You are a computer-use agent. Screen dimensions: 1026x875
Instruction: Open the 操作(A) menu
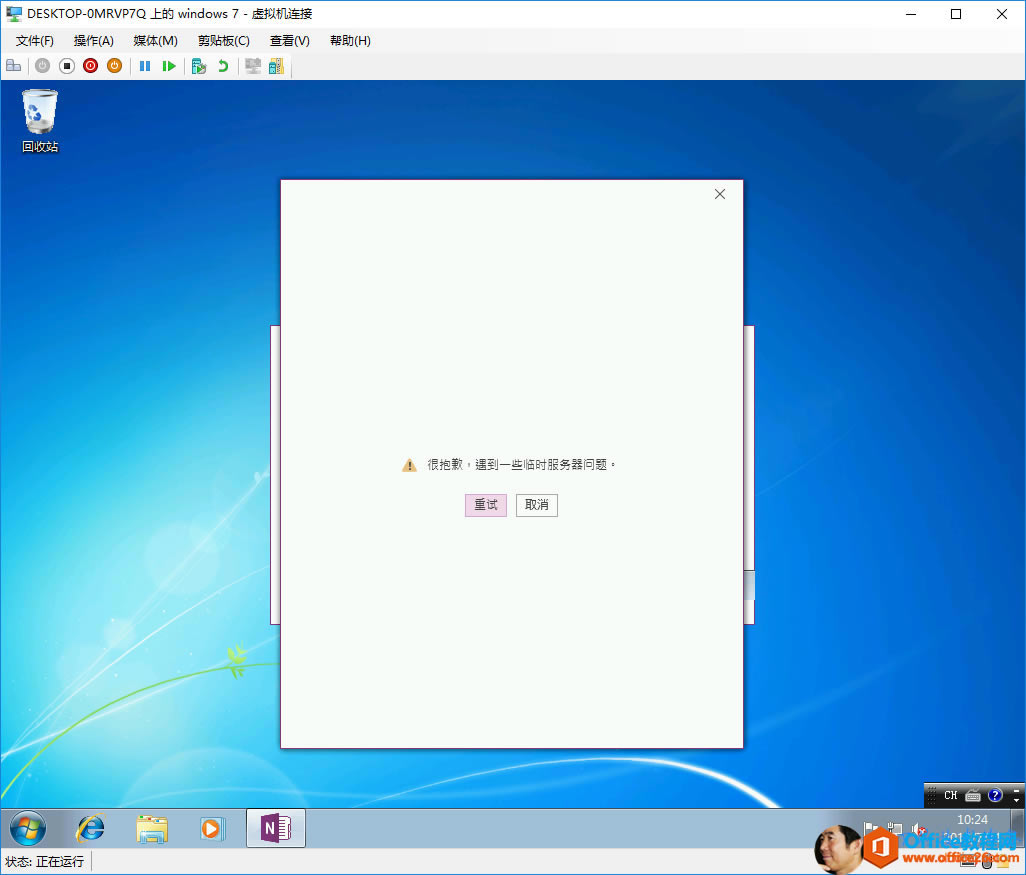pyautogui.click(x=93, y=40)
